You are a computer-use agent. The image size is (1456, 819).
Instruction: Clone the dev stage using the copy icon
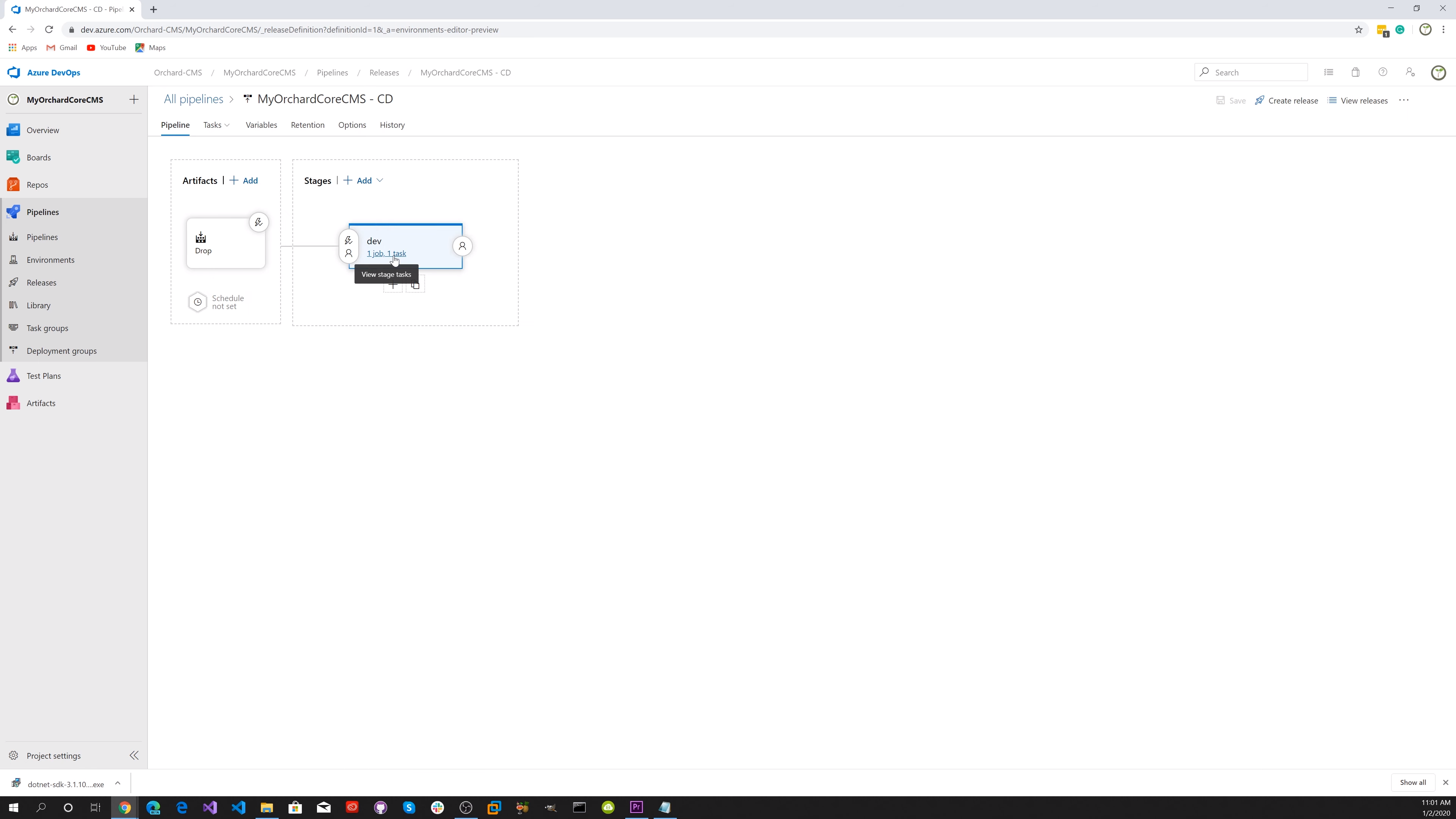[416, 286]
